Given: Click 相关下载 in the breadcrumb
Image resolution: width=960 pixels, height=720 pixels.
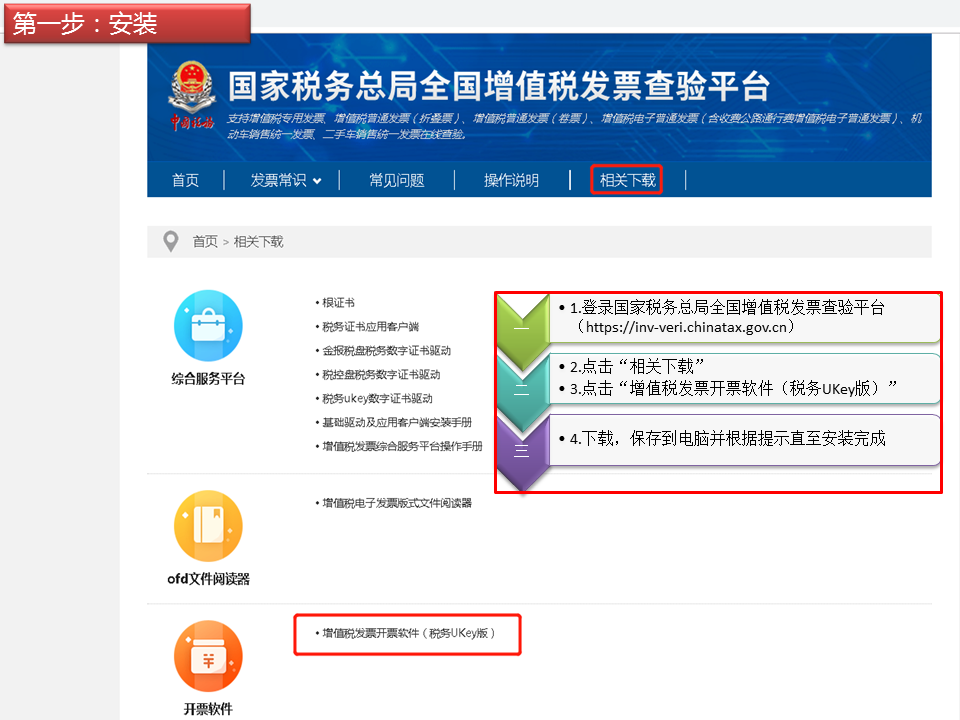Looking at the screenshot, I should [258, 242].
